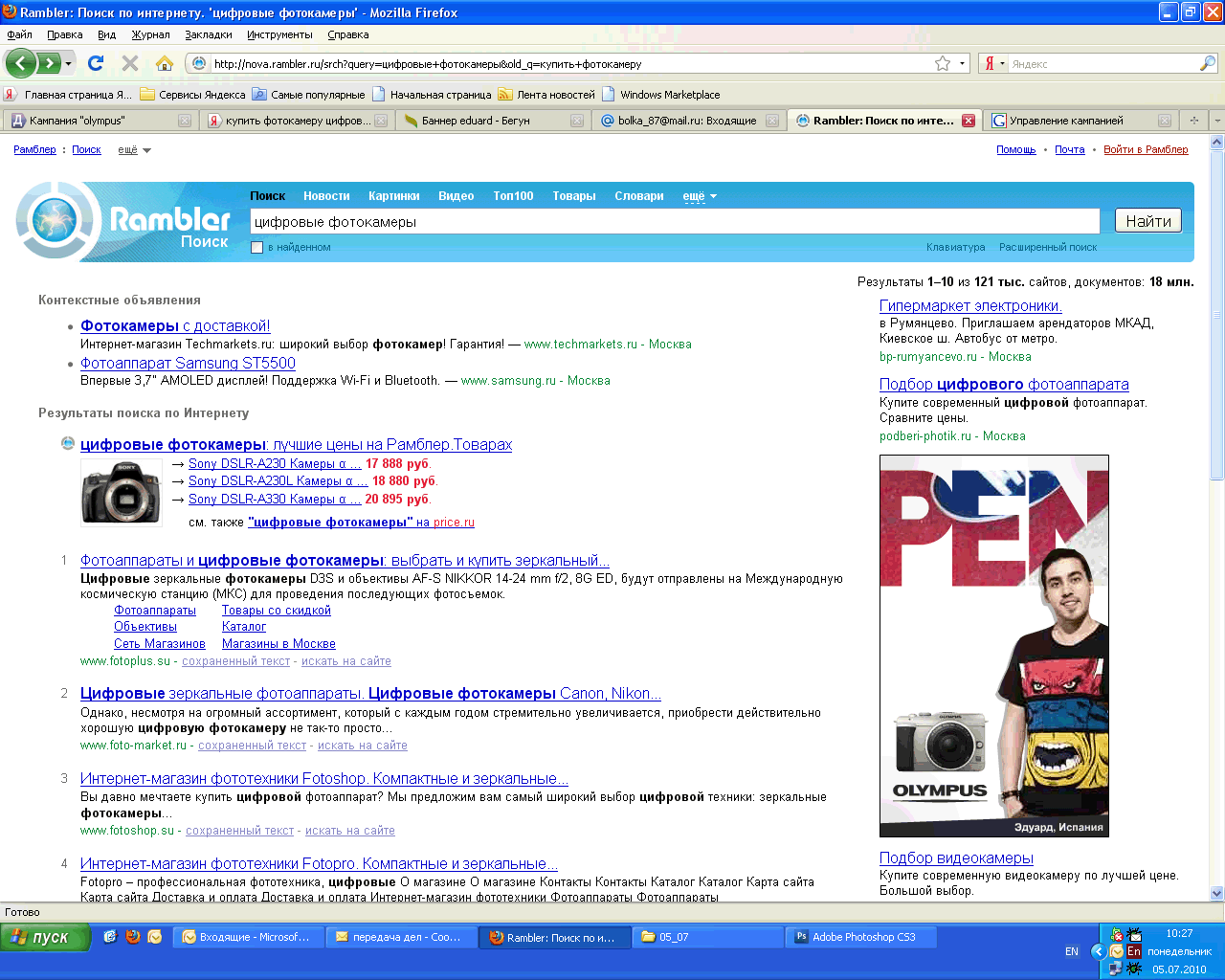
Task: List all tabs dropdown arrow
Action: 1216,121
